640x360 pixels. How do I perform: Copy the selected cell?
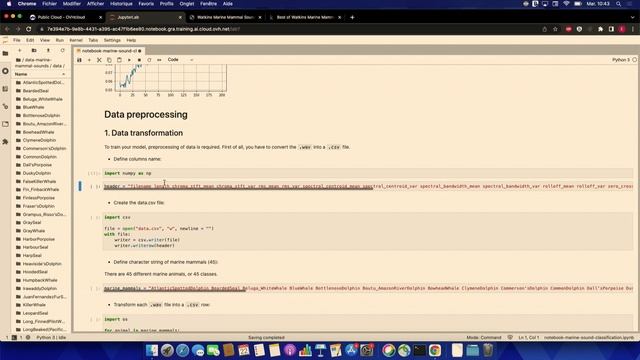109,60
